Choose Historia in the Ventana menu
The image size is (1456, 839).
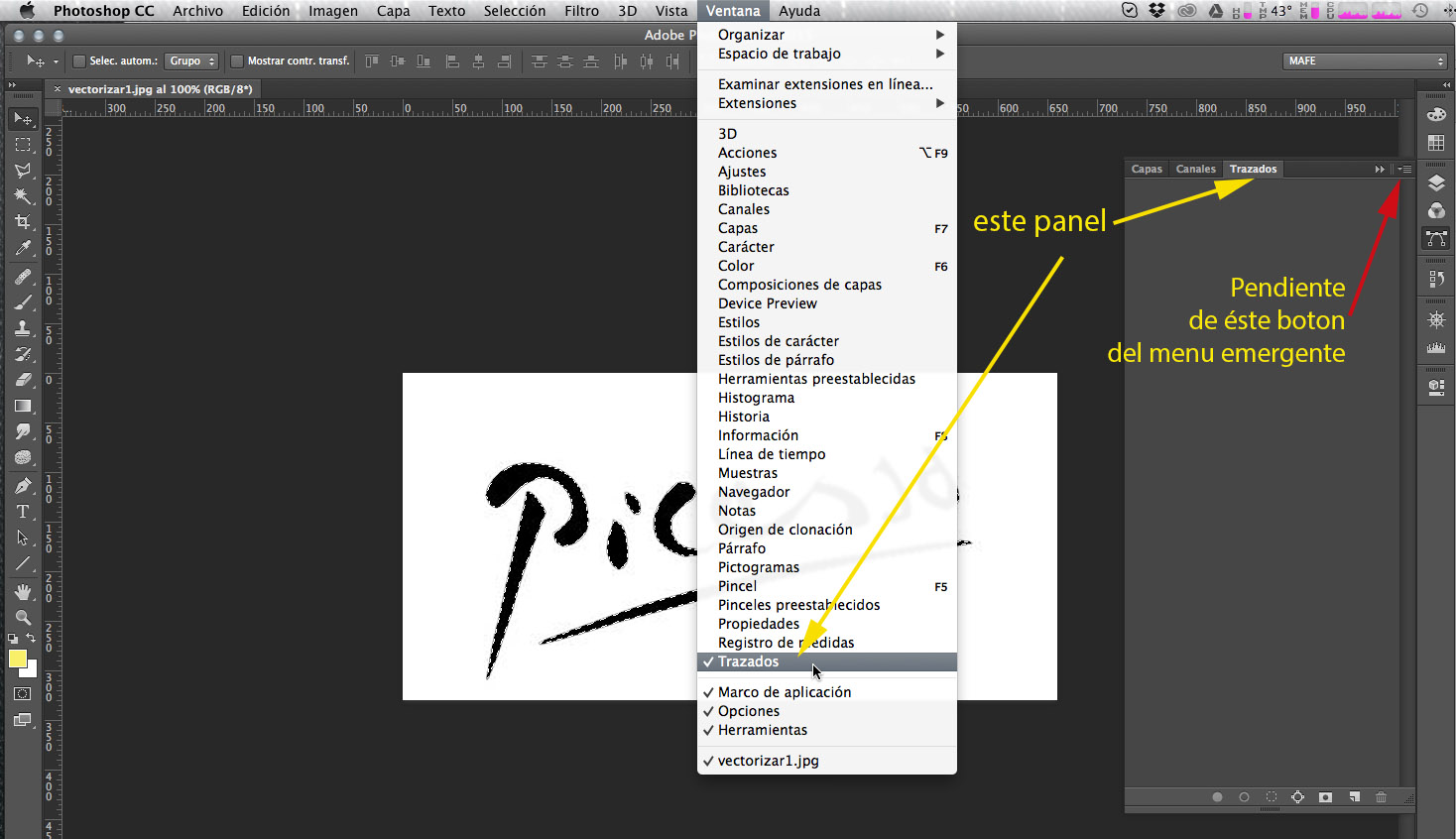coord(827,417)
